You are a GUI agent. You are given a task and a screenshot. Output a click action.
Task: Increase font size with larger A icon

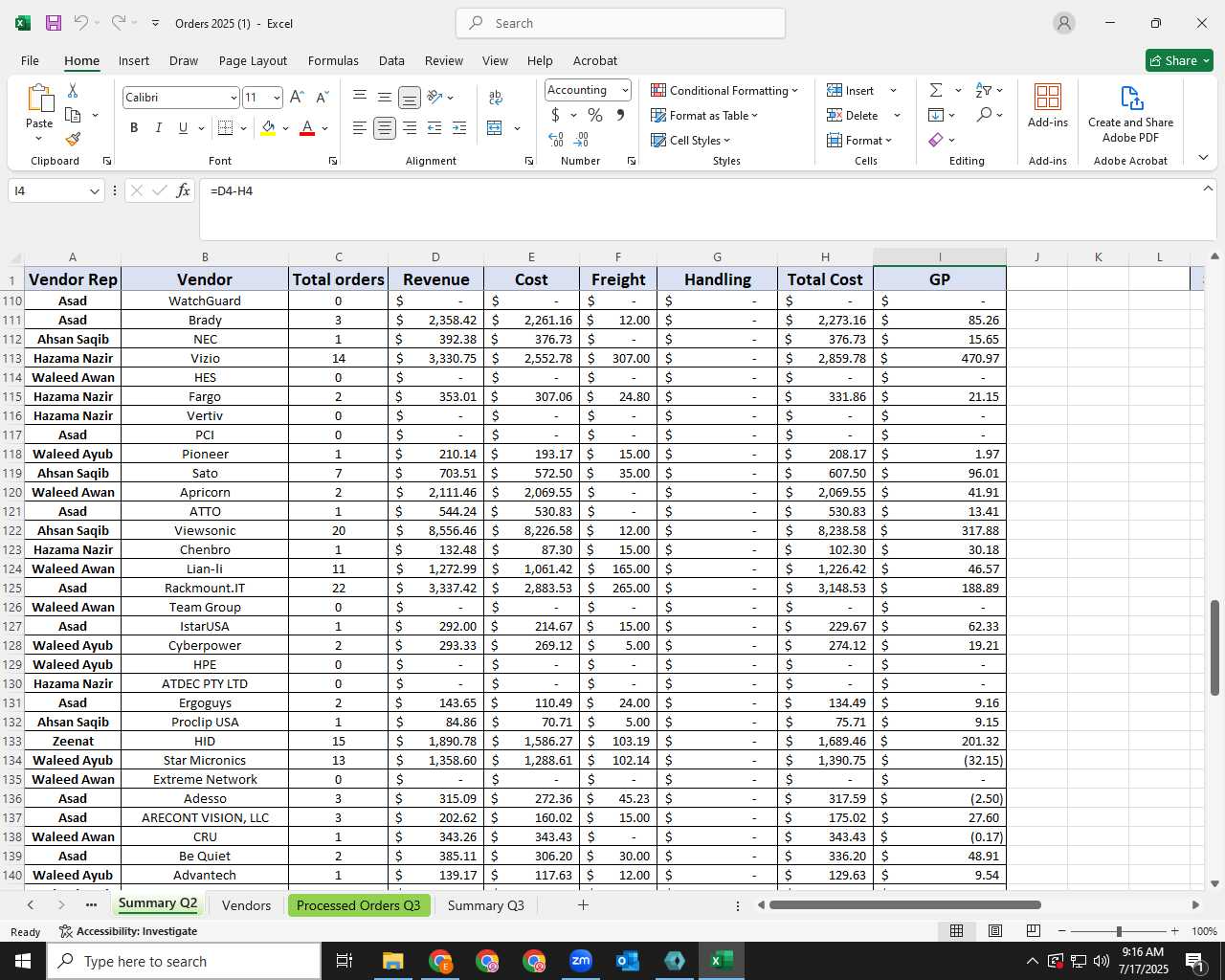pos(297,97)
